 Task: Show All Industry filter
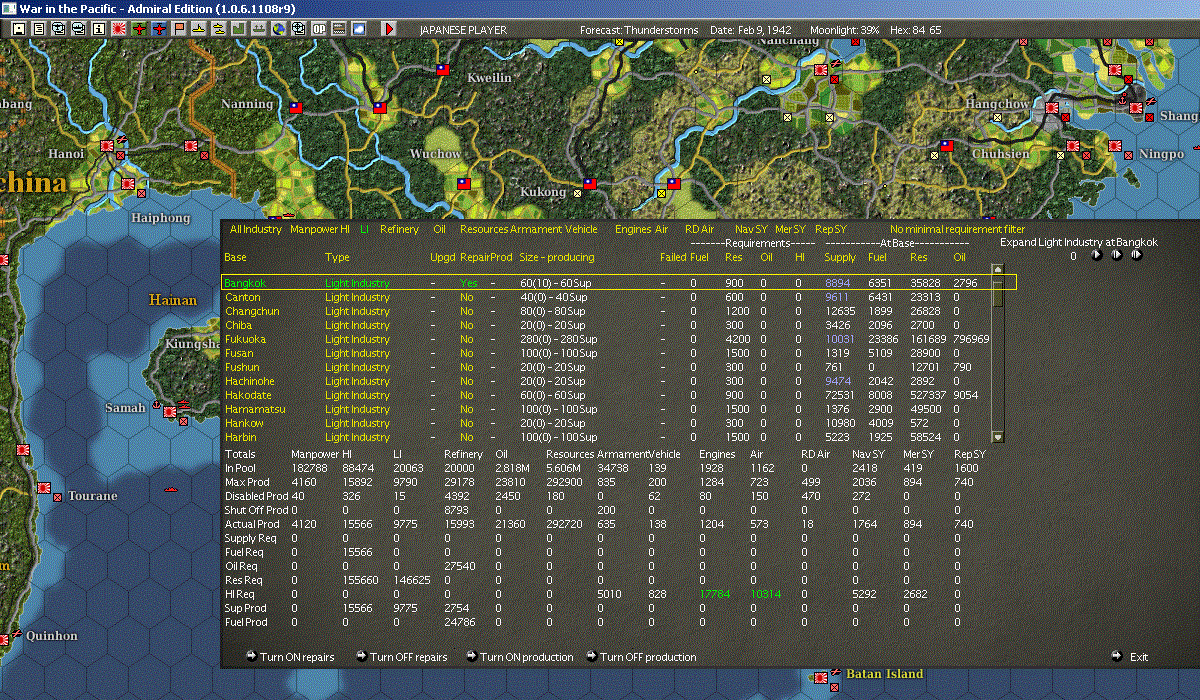point(256,230)
